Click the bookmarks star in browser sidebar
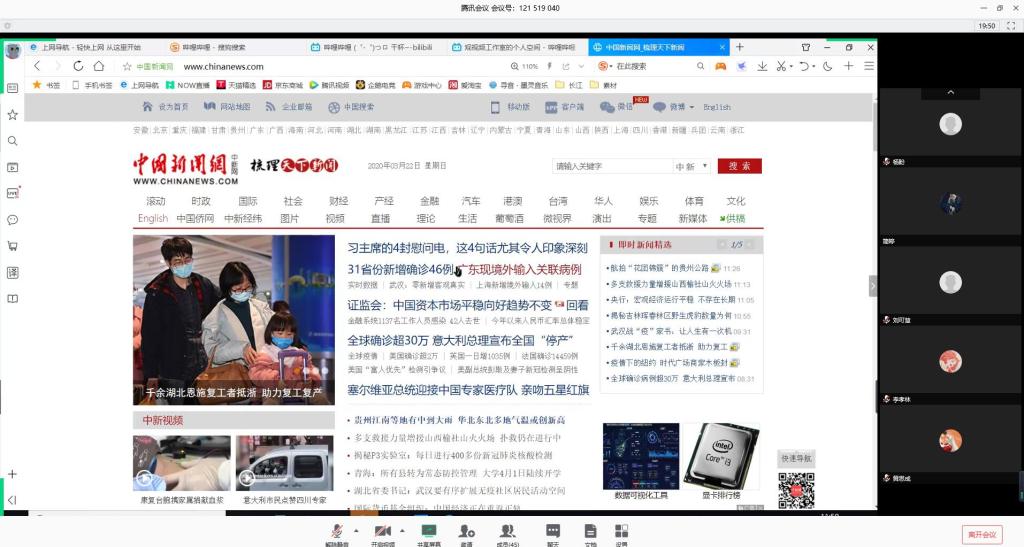 coord(12,115)
